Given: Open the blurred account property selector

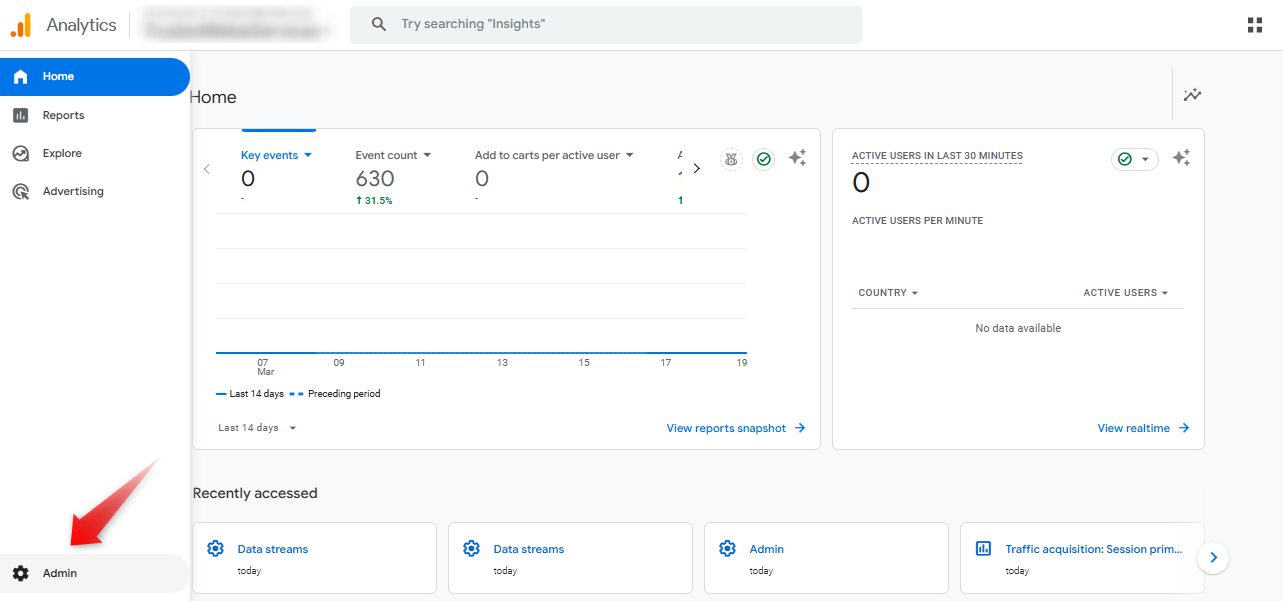Looking at the screenshot, I should click(x=236, y=25).
